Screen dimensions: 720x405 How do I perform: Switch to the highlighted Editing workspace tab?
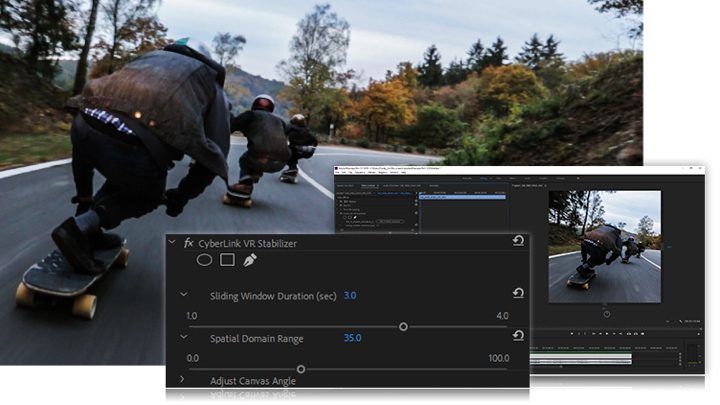(x=484, y=178)
